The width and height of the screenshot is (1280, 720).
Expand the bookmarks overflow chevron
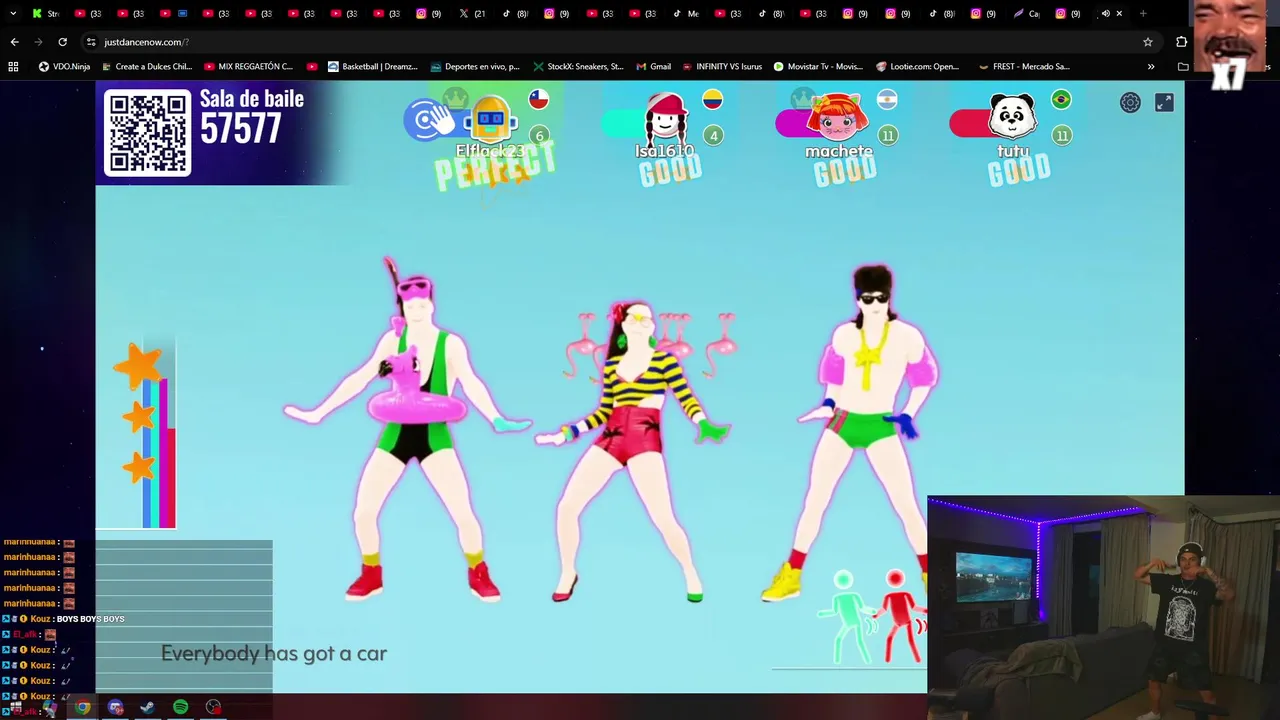1151,67
